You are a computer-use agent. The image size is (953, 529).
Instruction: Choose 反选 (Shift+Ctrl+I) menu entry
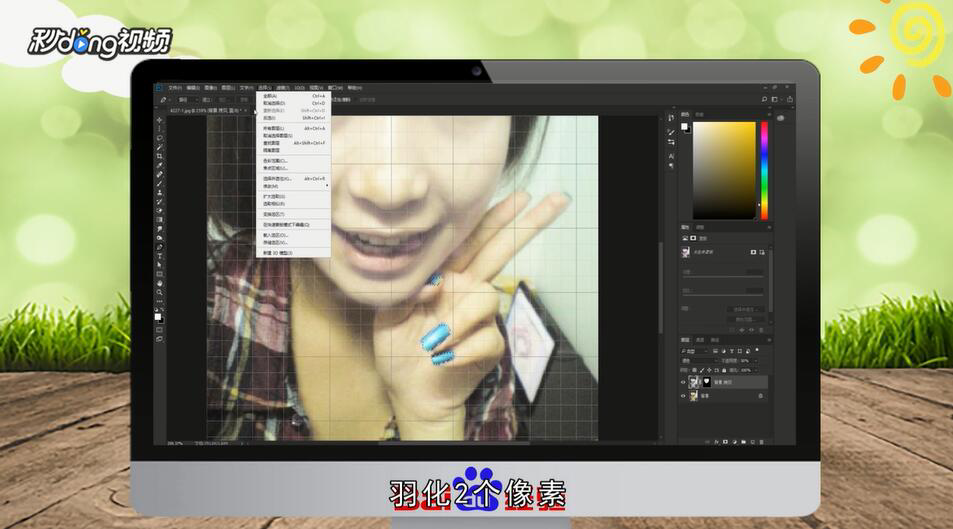tap(294, 118)
